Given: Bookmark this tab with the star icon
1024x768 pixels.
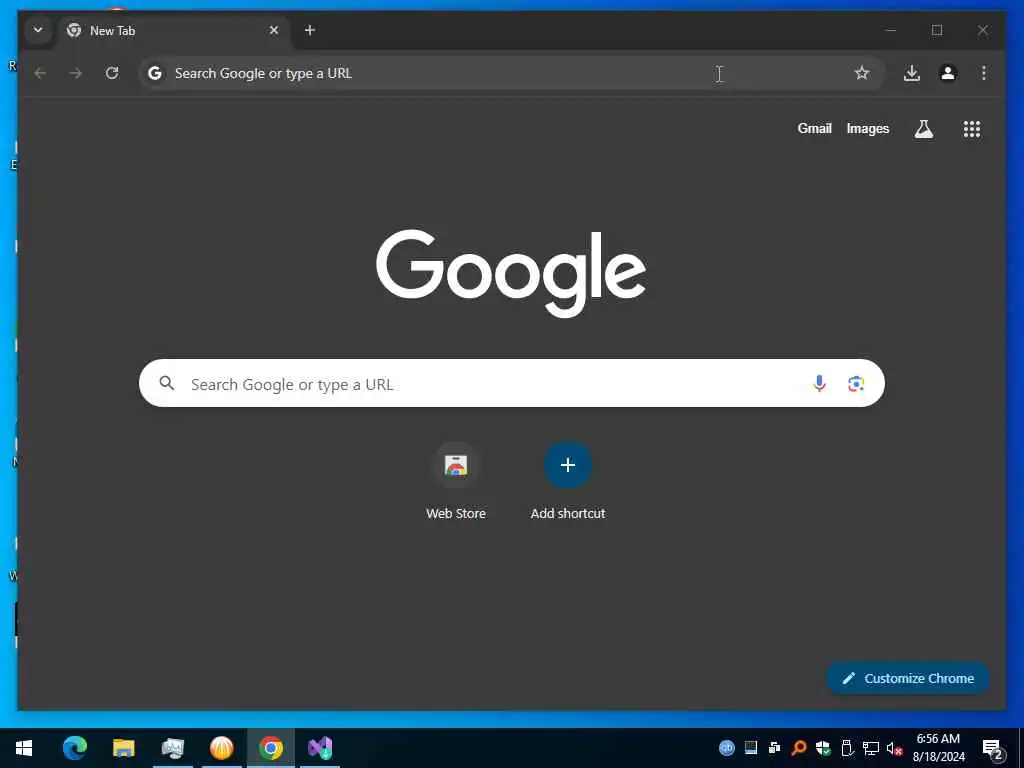Looking at the screenshot, I should 862,73.
